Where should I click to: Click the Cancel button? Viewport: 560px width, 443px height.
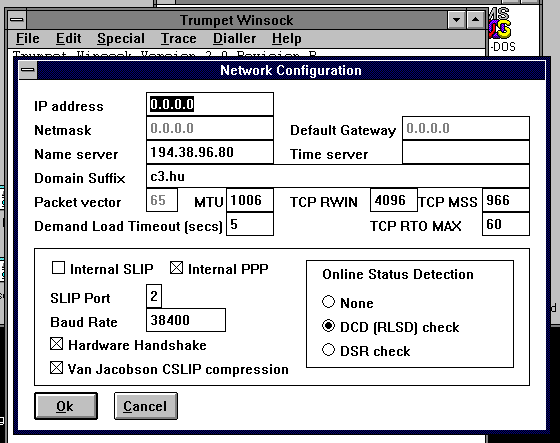coord(145,406)
